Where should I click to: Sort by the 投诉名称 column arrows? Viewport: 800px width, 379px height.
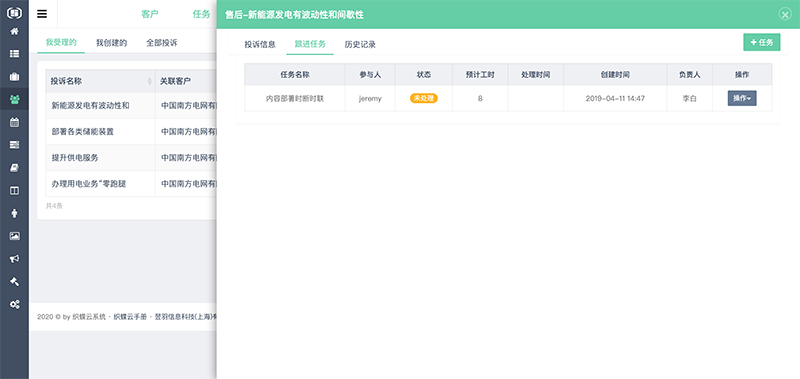click(149, 81)
